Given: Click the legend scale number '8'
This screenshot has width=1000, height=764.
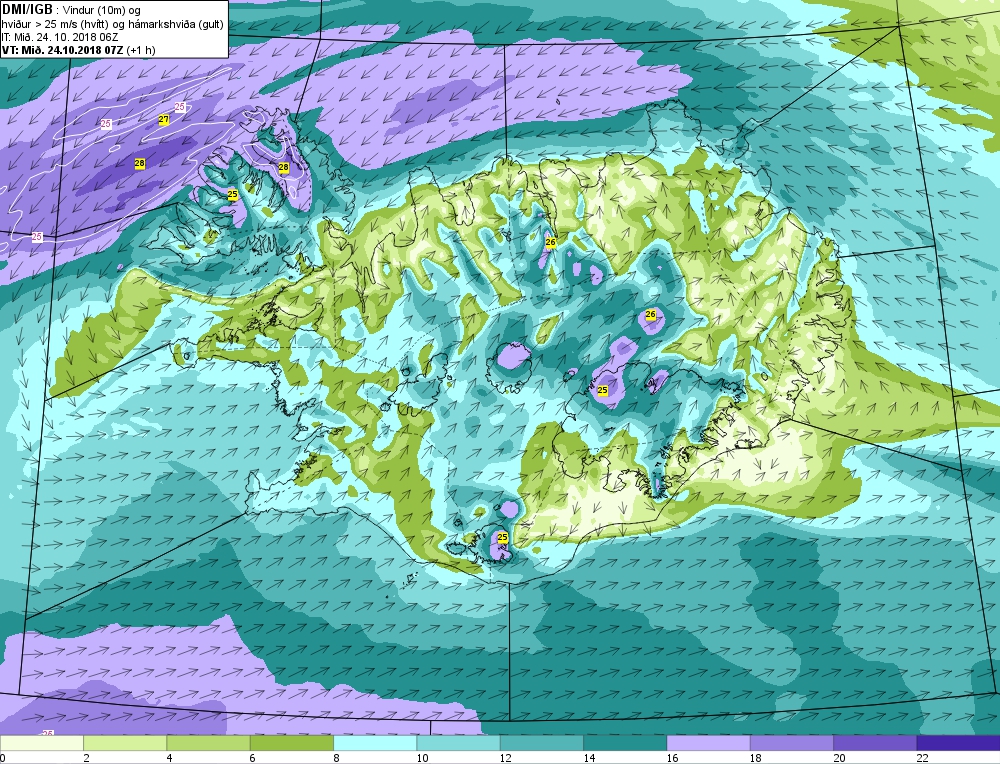Looking at the screenshot, I should click(336, 758).
